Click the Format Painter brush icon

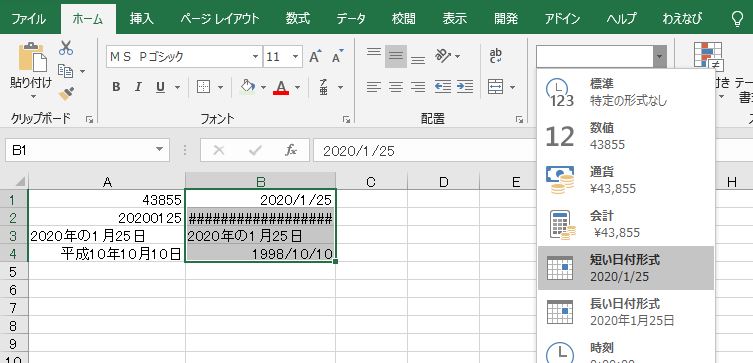66,93
